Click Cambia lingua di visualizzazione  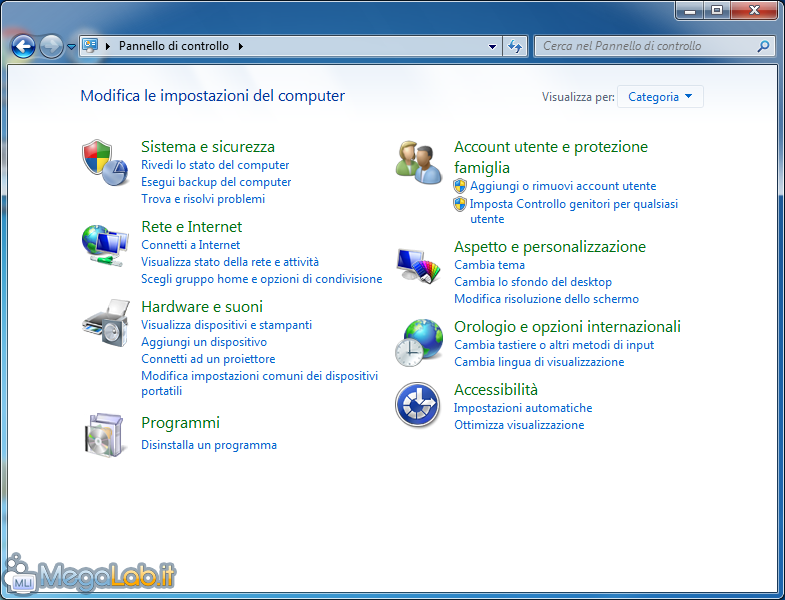[x=539, y=362]
